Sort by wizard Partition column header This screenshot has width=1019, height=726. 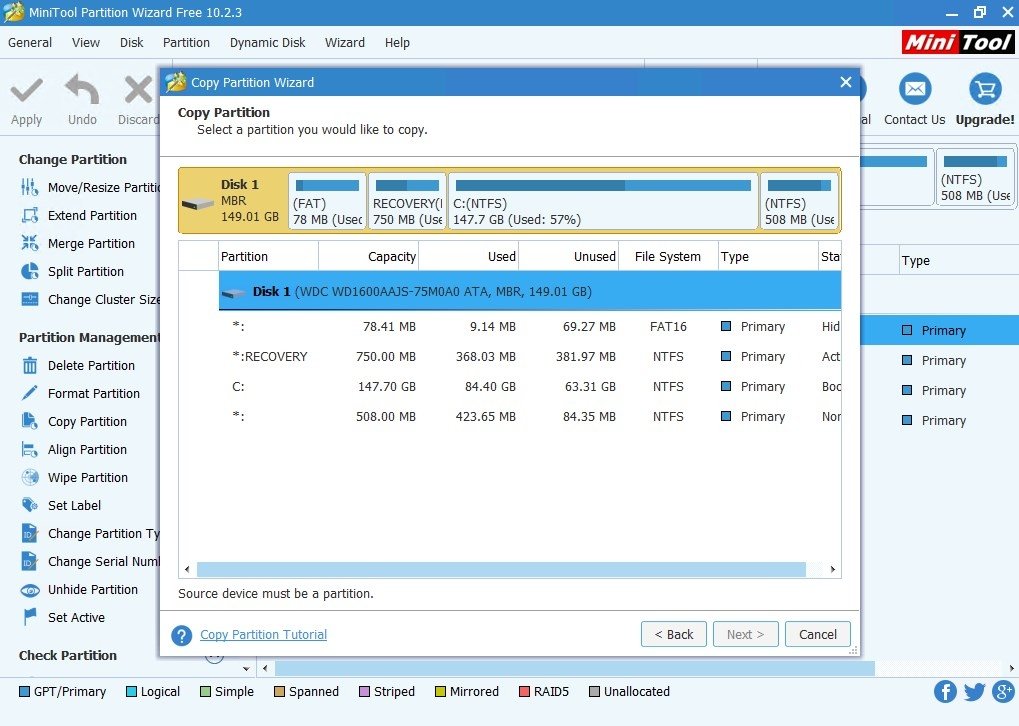pos(268,256)
